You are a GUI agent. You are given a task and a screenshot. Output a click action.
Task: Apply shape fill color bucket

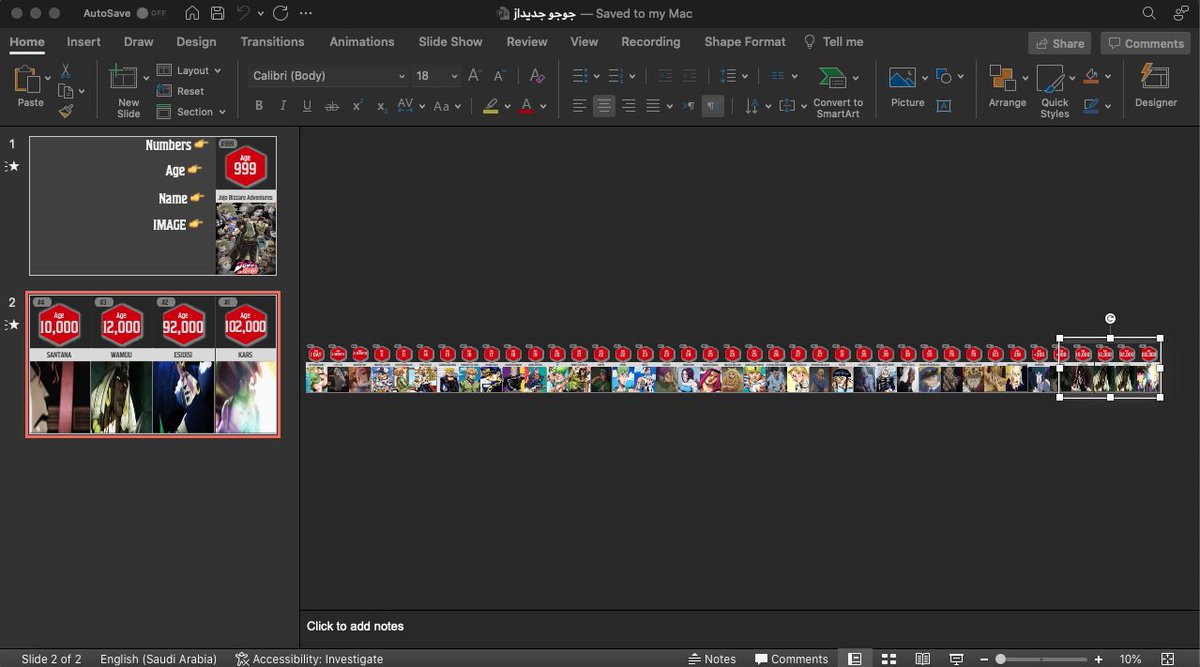click(1092, 76)
